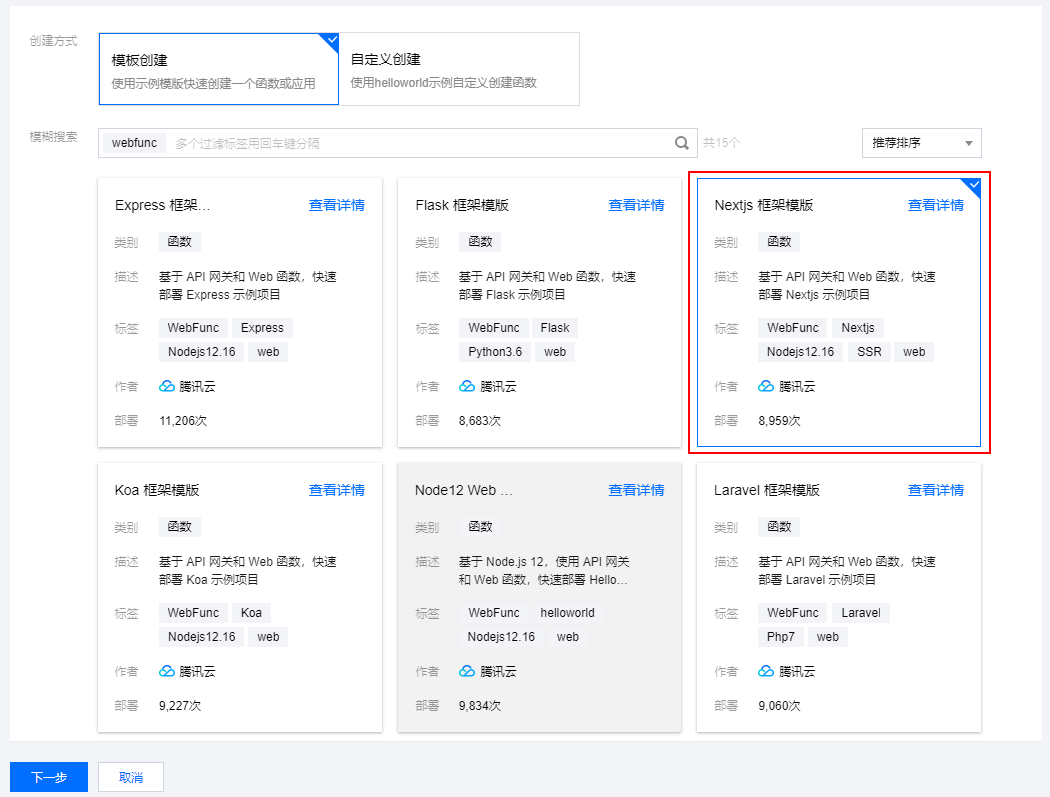Screen dimensions: 1050x797
Task: Click the 共15个 result count
Action: (721, 143)
